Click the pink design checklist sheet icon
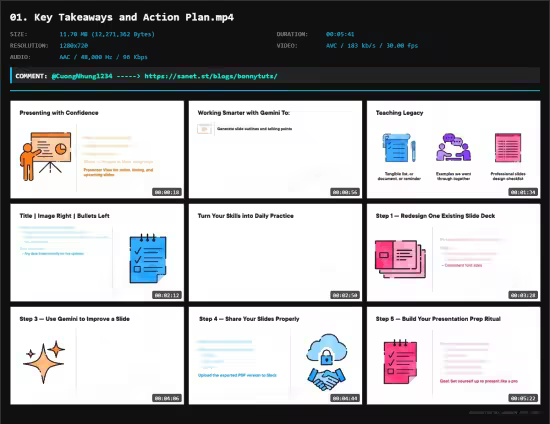The width and height of the screenshot is (550, 424). 508,148
